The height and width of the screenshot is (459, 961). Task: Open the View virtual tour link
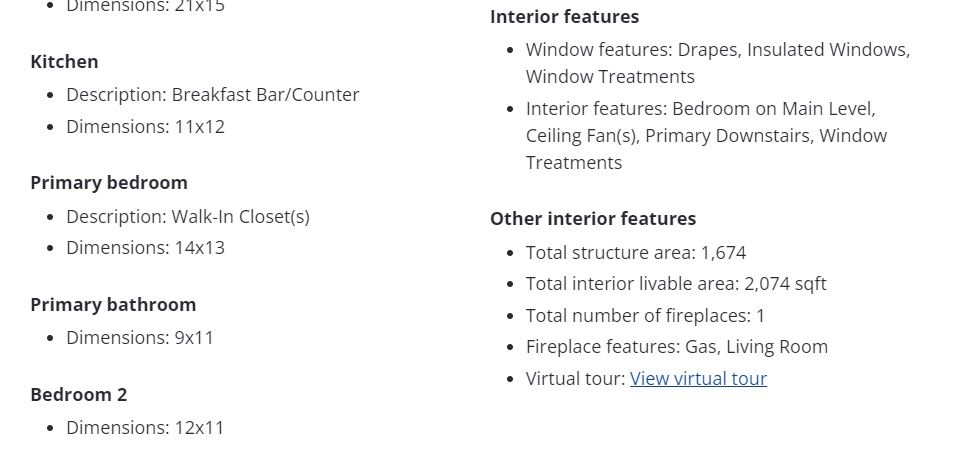[698, 379]
